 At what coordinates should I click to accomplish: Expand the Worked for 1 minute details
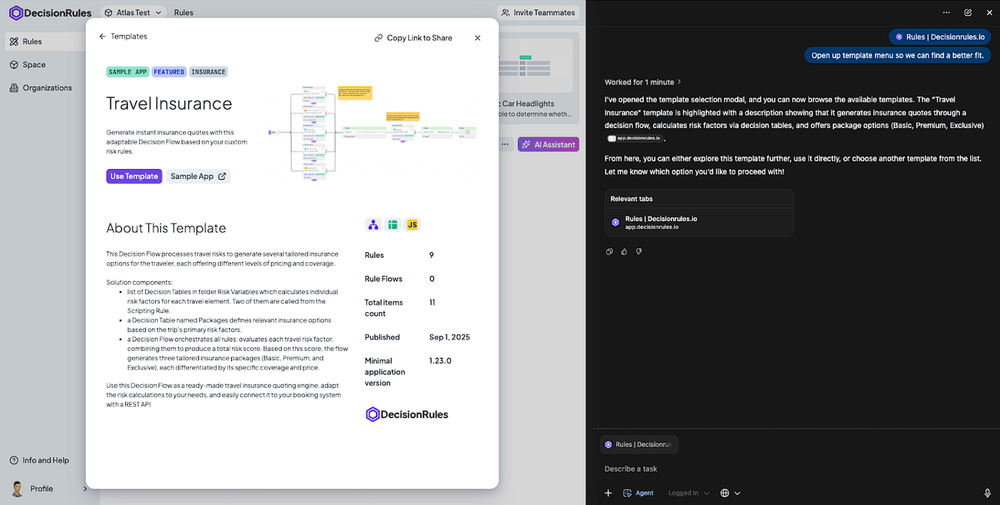click(x=643, y=82)
